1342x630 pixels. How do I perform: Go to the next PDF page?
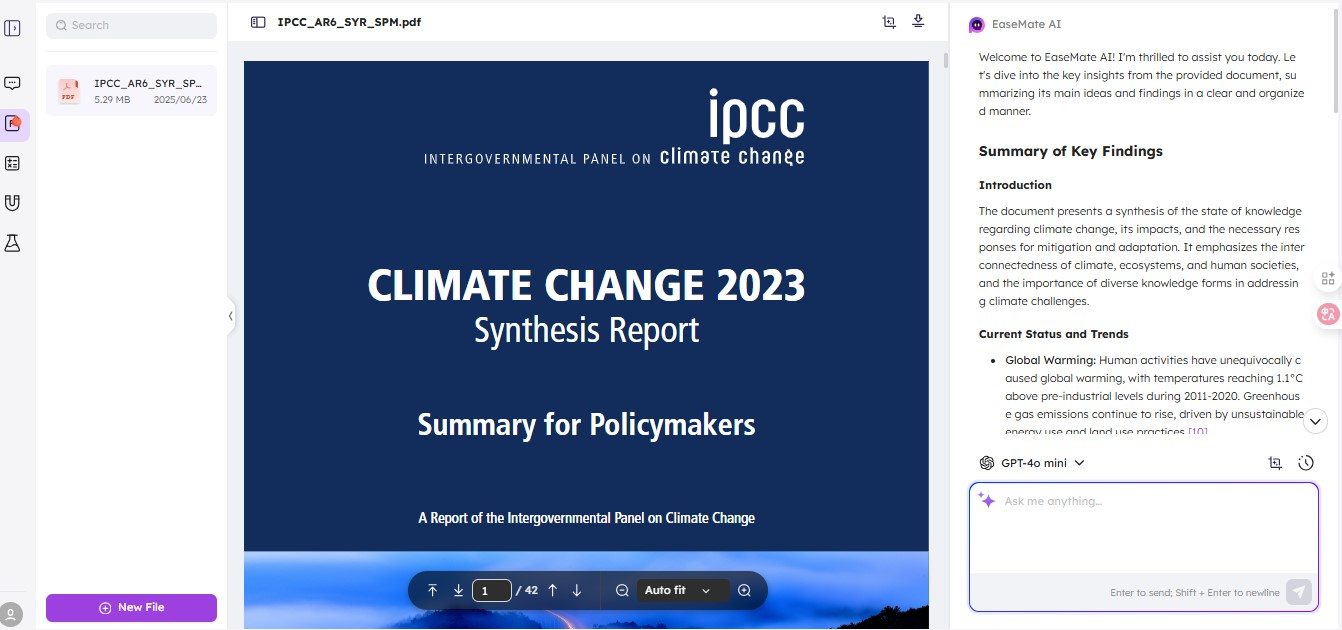576,591
